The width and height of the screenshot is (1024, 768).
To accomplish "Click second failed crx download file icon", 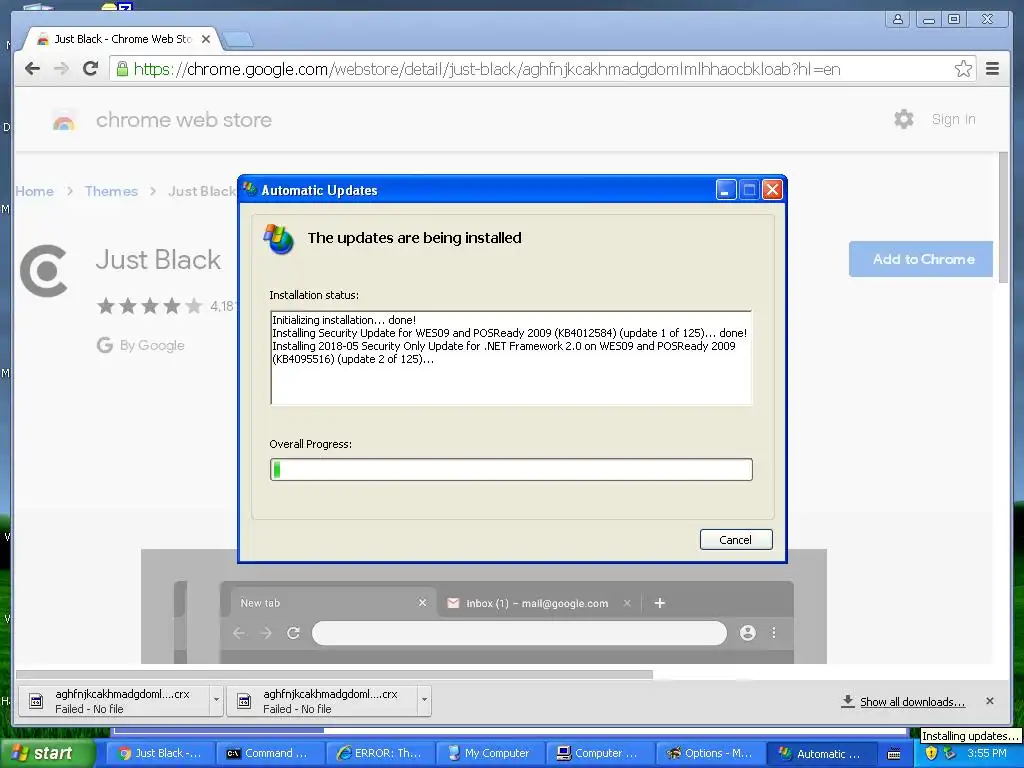I will [244, 701].
